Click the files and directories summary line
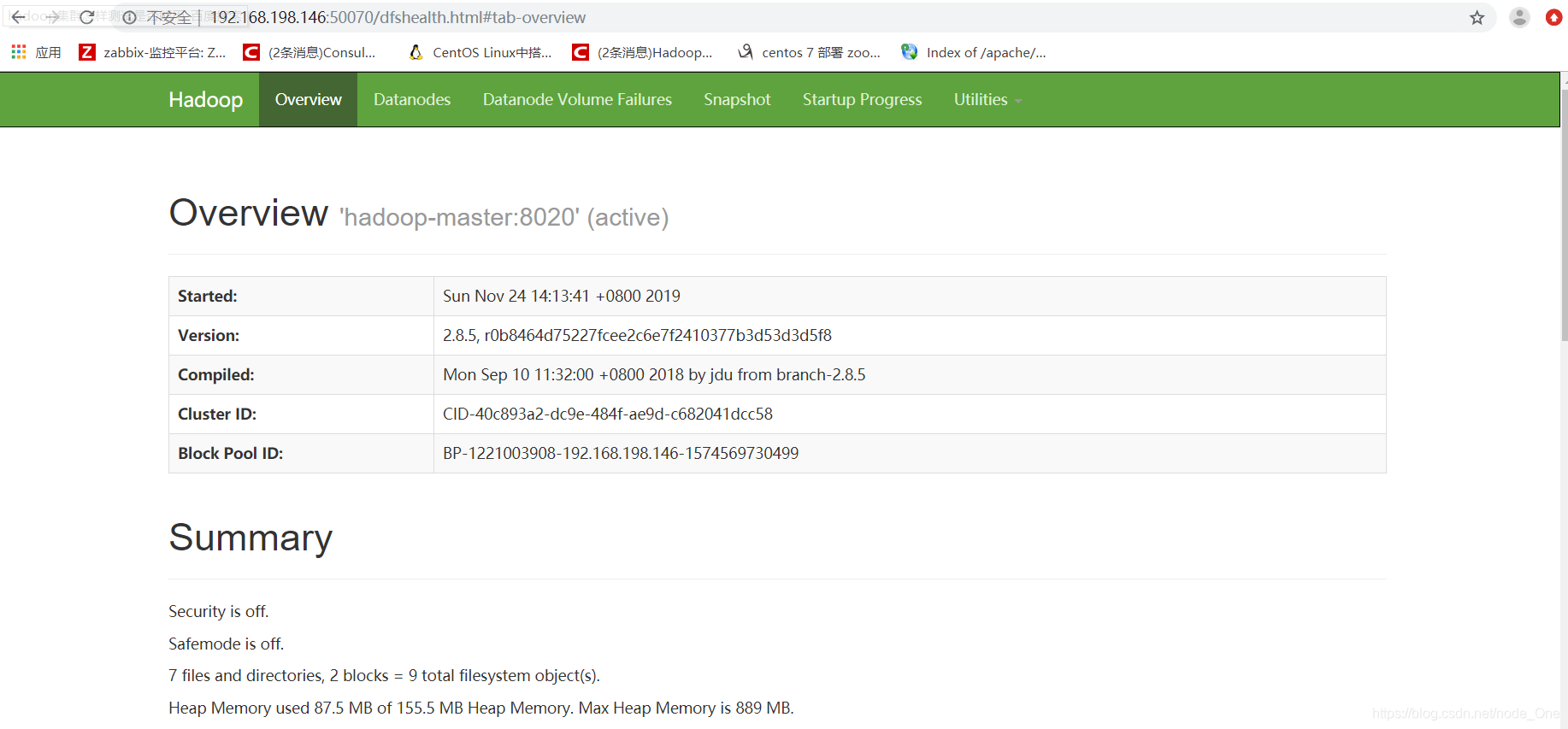This screenshot has height=729, width=1568. (385, 675)
